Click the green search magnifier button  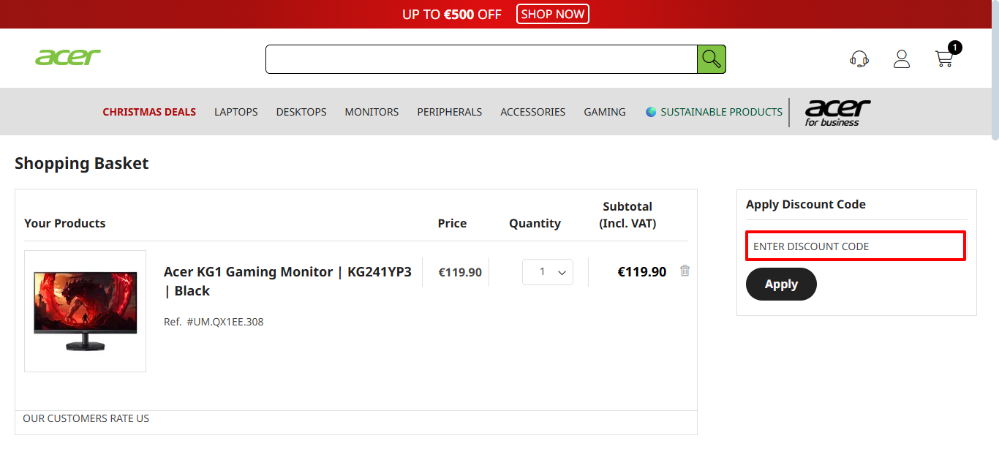(x=711, y=59)
